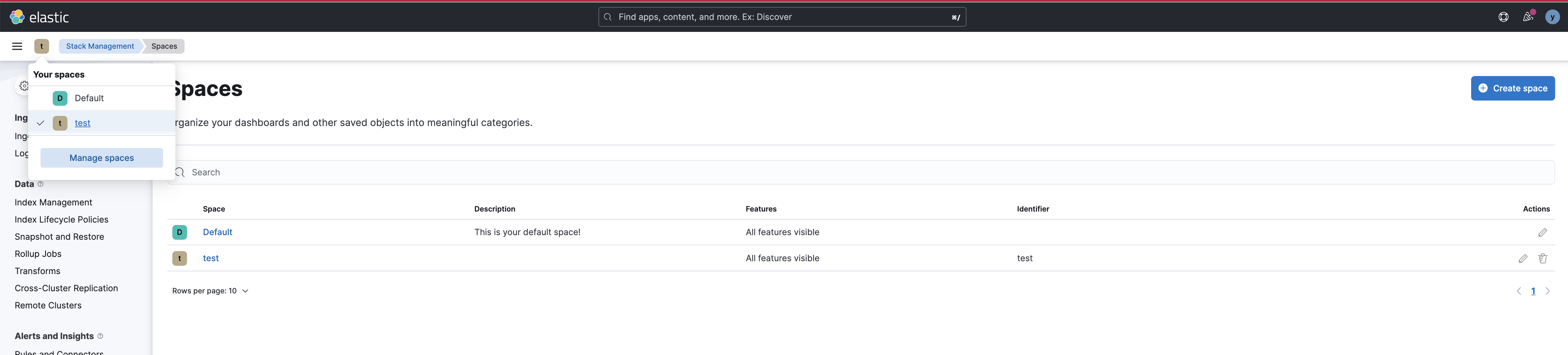Click the Create space button
Viewport: 1568px width, 355px height.
[1513, 88]
